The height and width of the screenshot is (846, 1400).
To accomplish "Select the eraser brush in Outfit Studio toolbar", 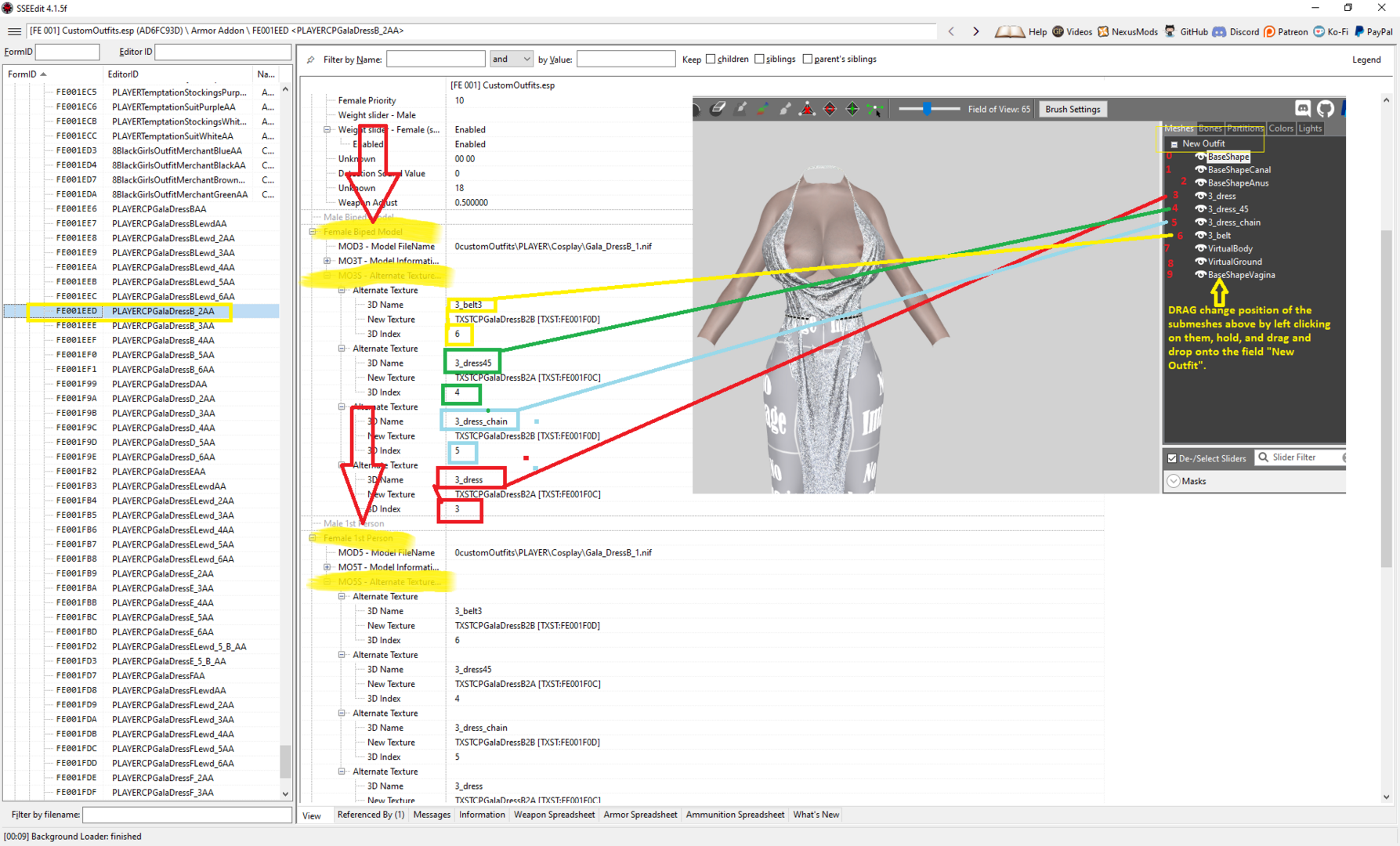I will (x=718, y=109).
